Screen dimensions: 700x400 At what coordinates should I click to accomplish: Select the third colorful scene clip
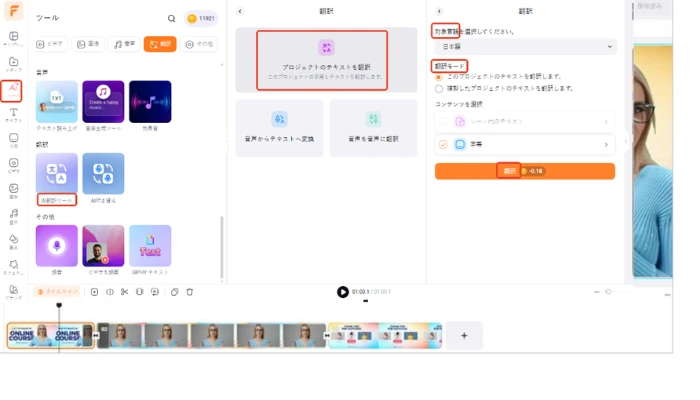(x=385, y=335)
